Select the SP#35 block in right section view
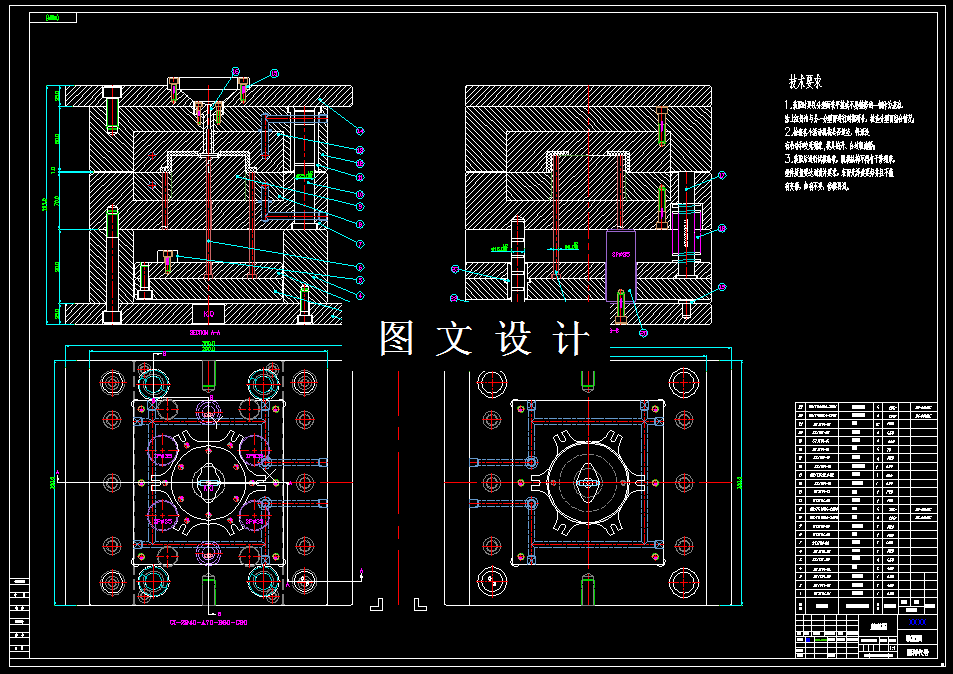The height and width of the screenshot is (674, 953). [621, 265]
